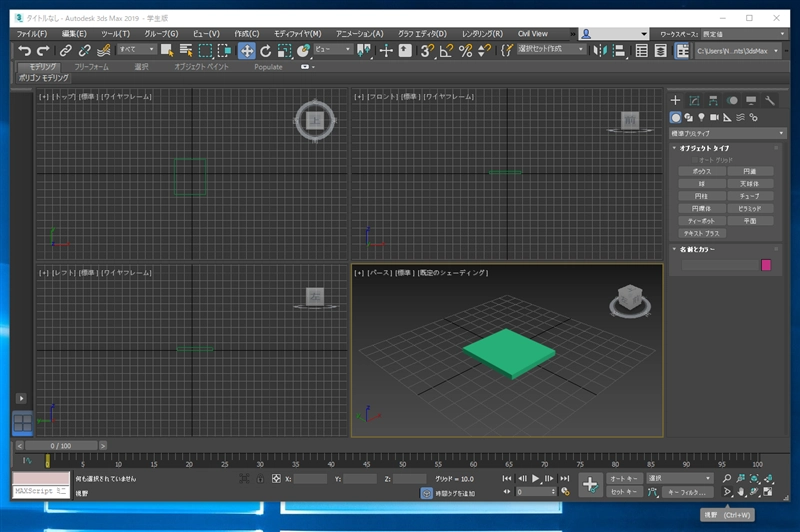Screen dimensions: 800x532
Task: Select the Lights category in Create panel
Action: tap(702, 117)
